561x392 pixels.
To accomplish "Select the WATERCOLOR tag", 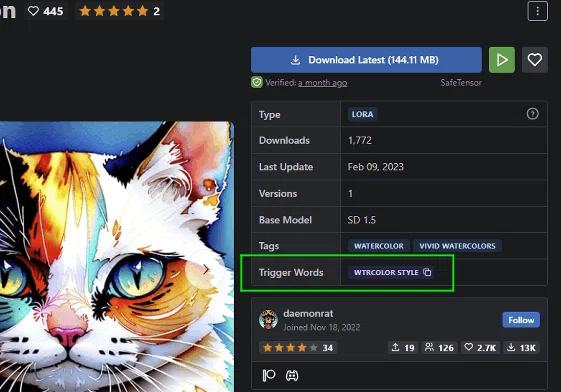I will pos(379,246).
